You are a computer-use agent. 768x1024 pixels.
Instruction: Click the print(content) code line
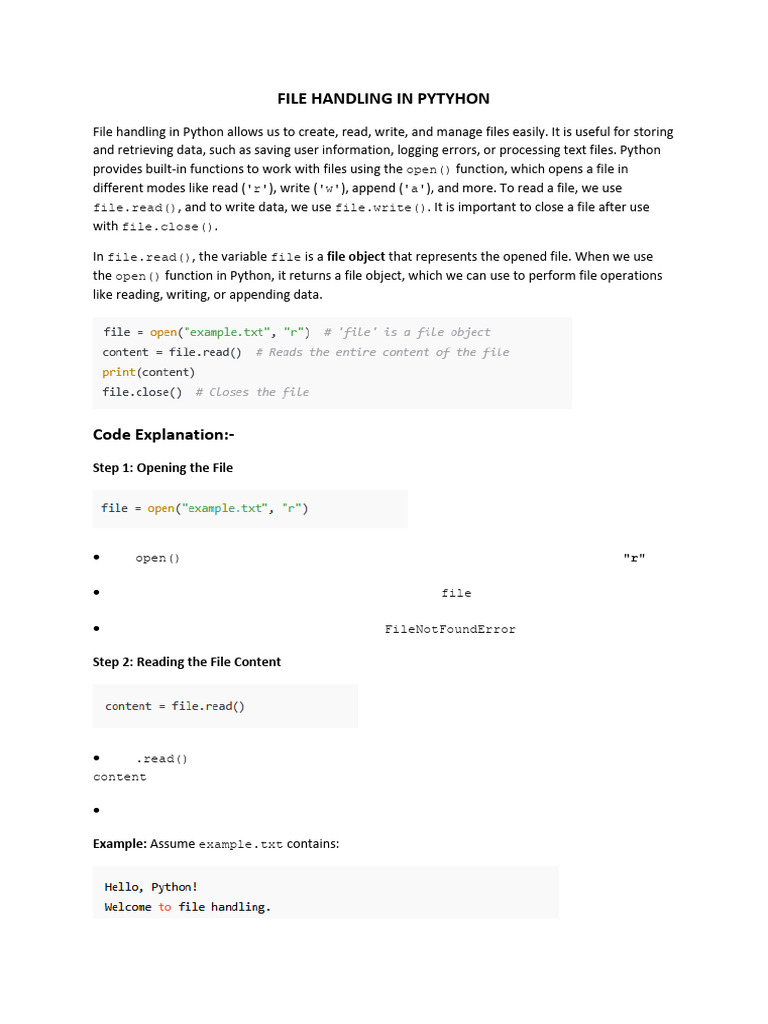pyautogui.click(x=148, y=372)
